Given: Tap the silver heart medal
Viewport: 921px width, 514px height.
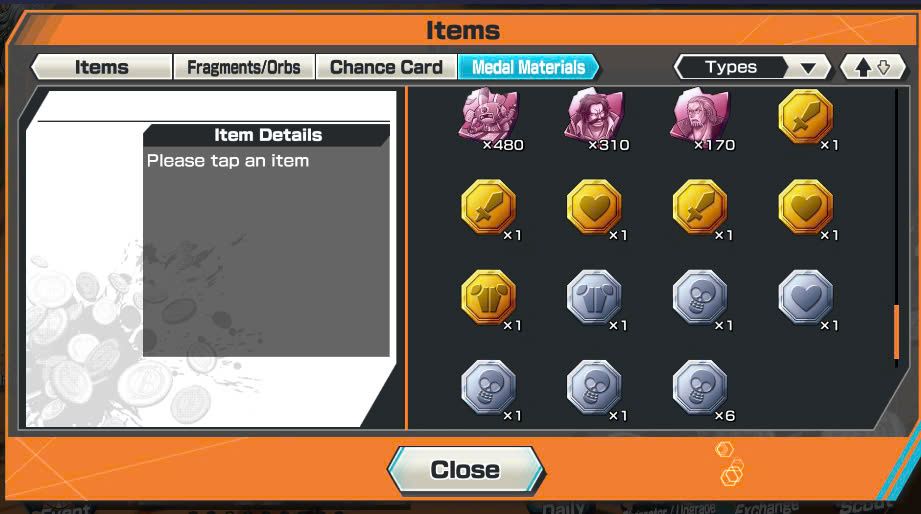Looking at the screenshot, I should (806, 297).
